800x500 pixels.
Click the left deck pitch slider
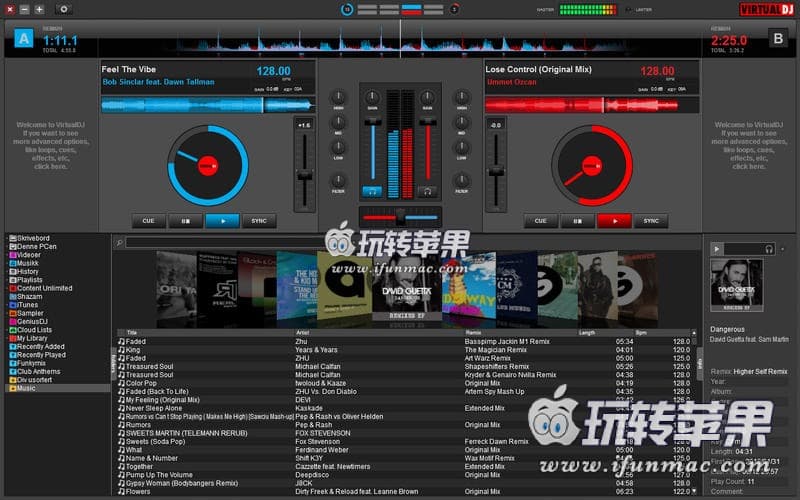click(305, 175)
